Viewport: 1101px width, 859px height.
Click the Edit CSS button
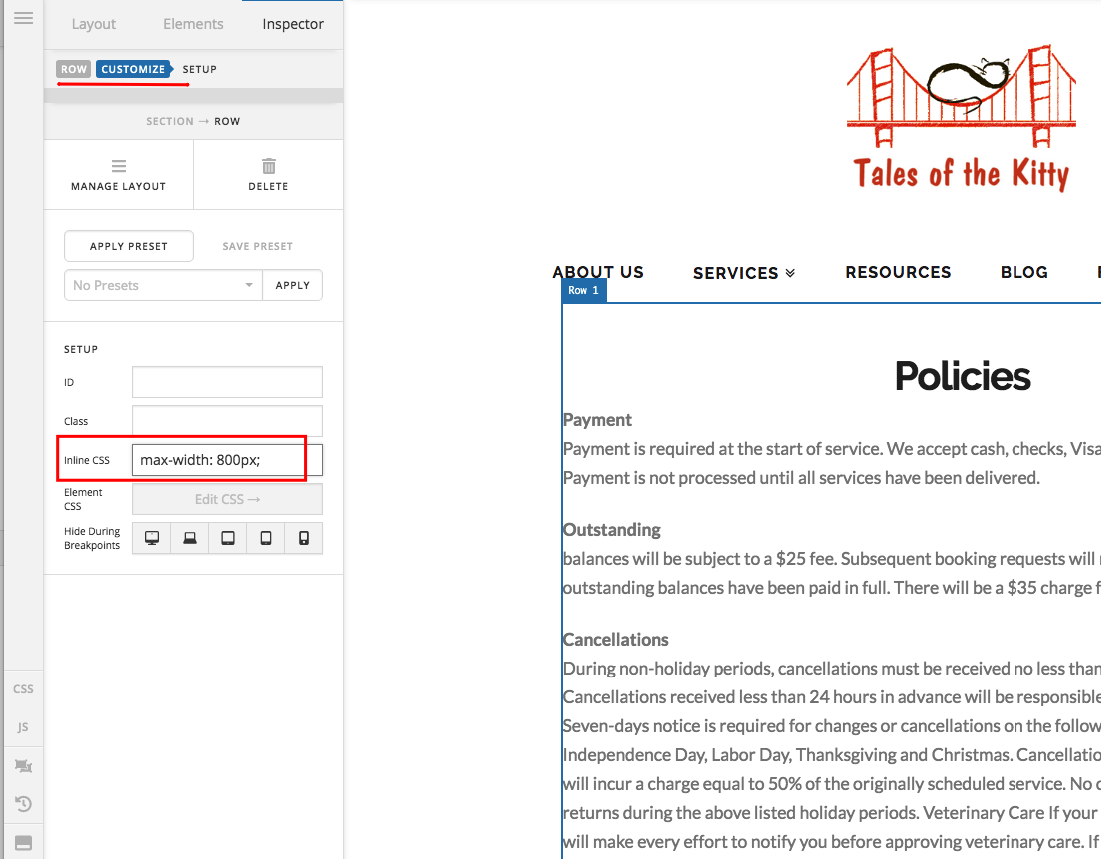pyautogui.click(x=228, y=499)
